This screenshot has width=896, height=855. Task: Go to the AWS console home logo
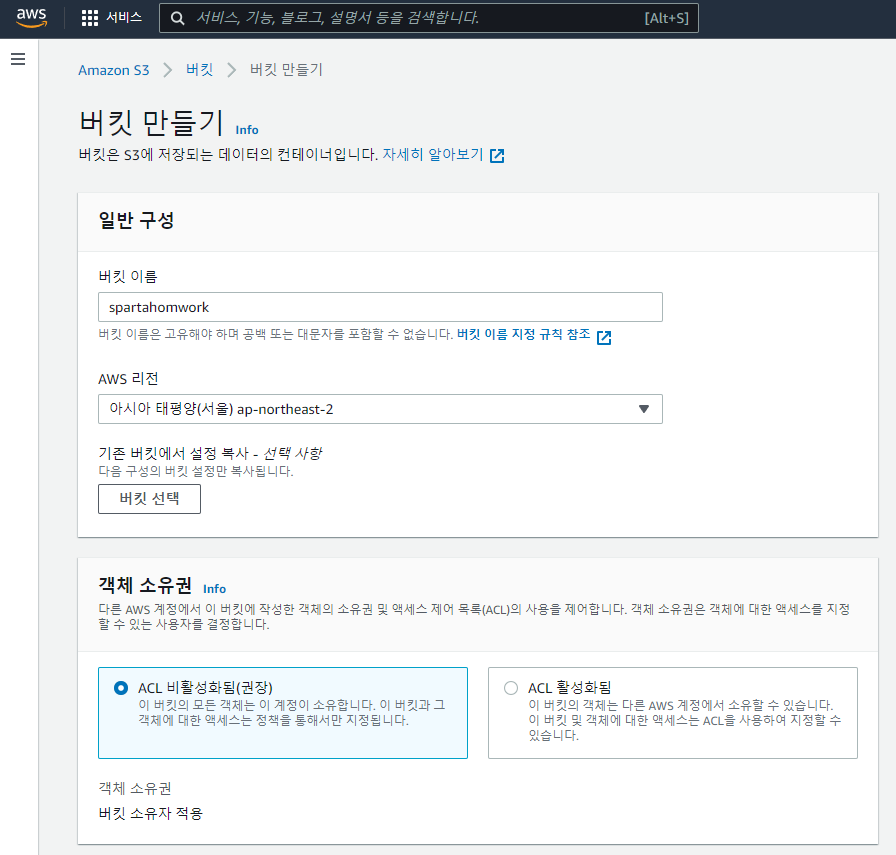(31, 18)
